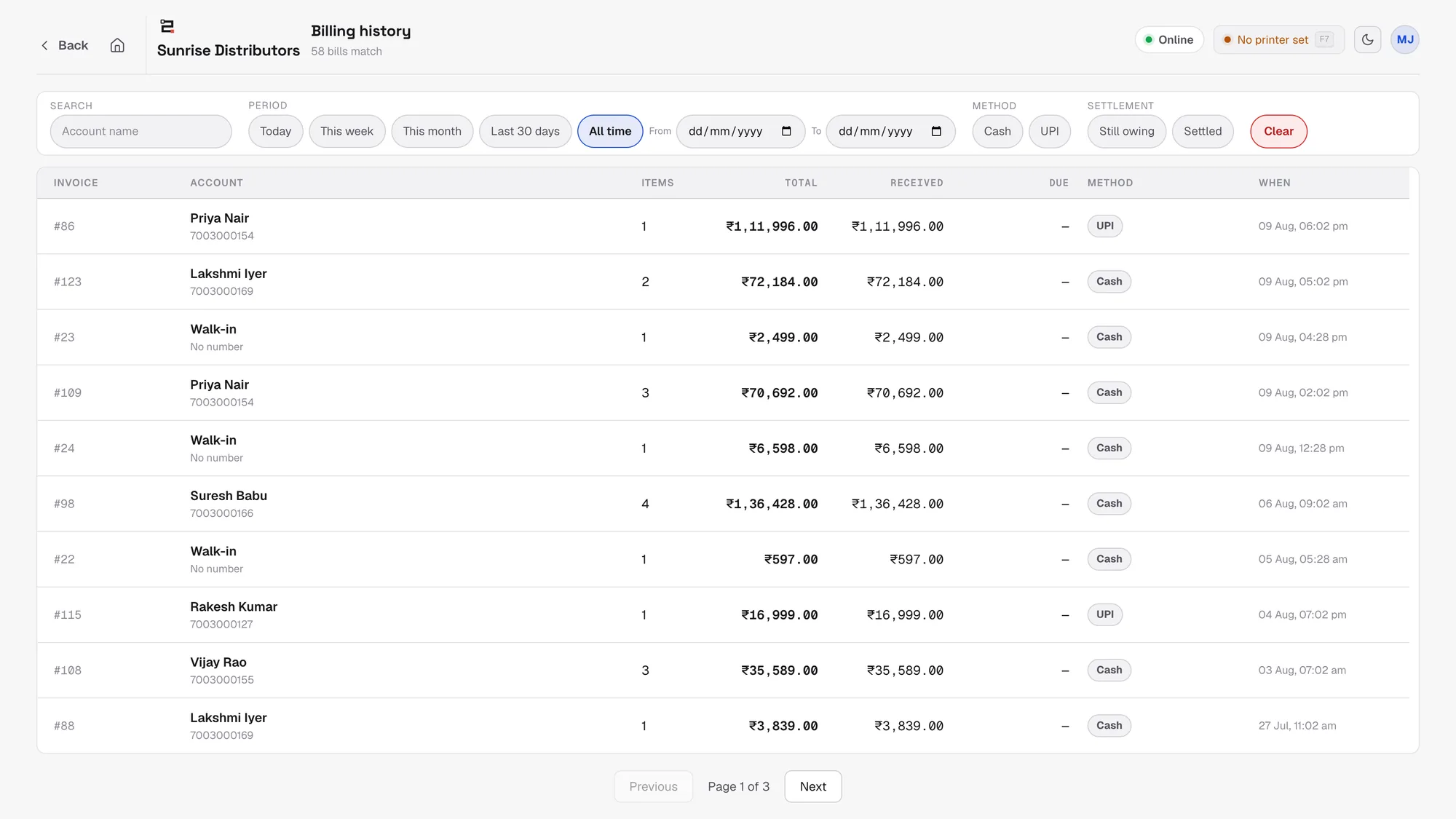Click the Cash badge on invoice #123

point(1109,282)
